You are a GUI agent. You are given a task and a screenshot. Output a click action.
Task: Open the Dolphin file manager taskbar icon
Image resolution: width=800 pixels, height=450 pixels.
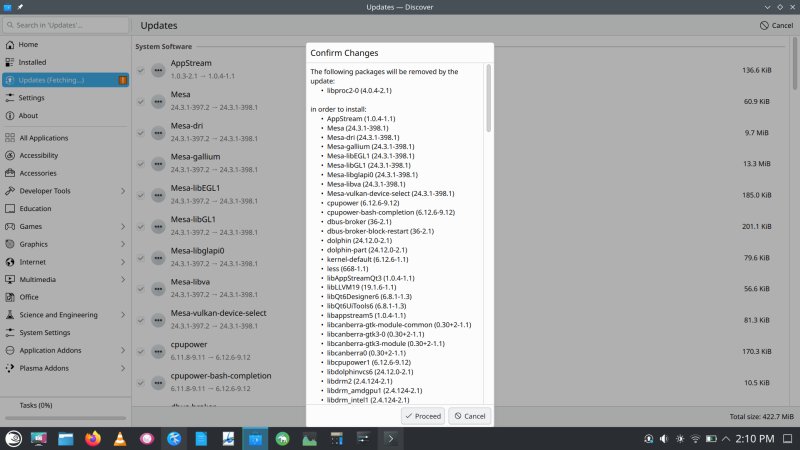pyautogui.click(x=66, y=439)
